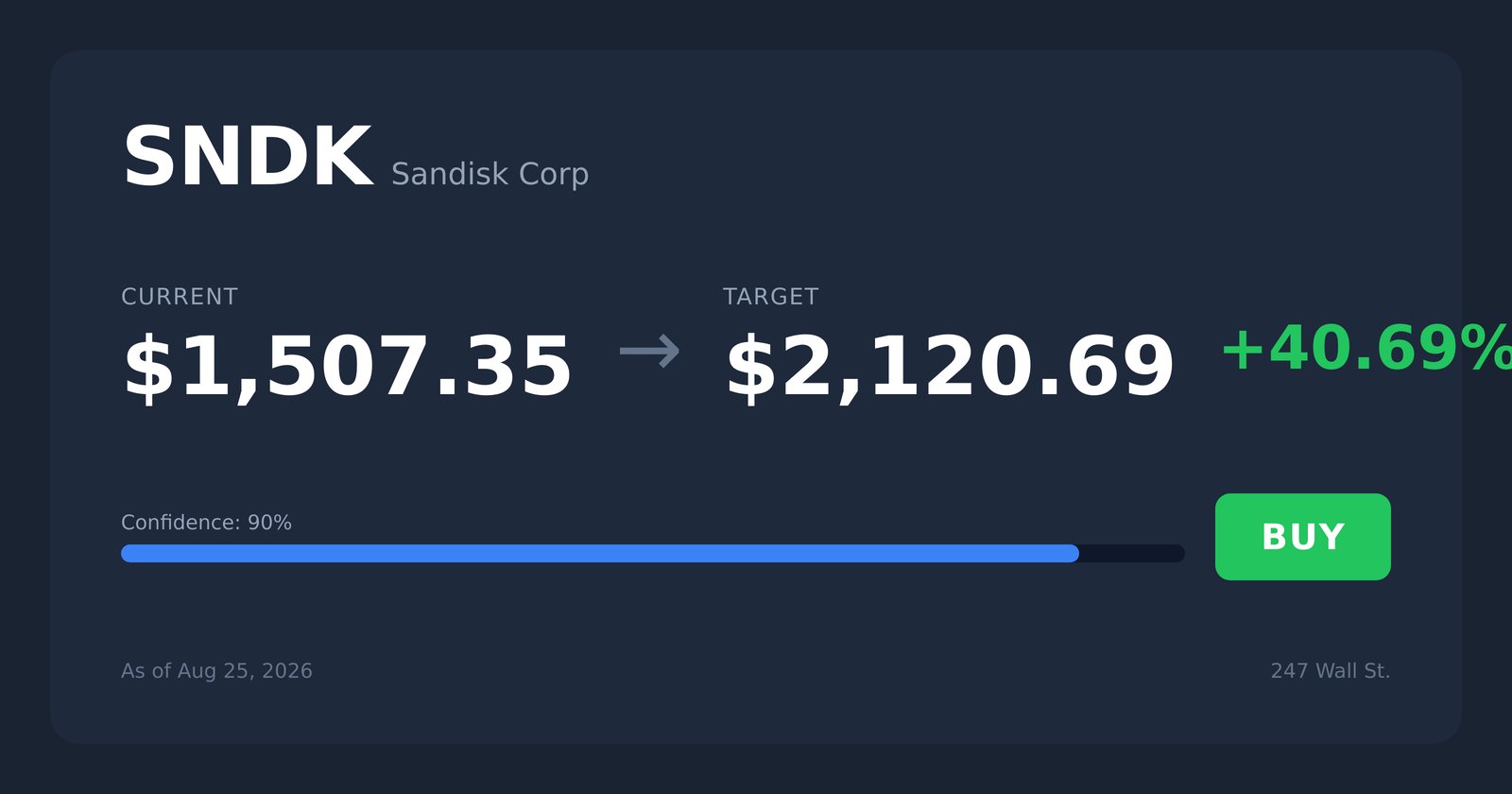This screenshot has height=794, width=1512.
Task: Click the arrow between current and target
Action: point(649,351)
